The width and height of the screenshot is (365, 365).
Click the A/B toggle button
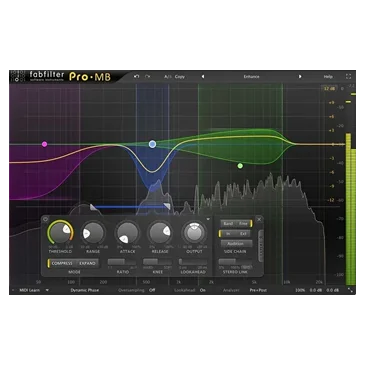click(168, 77)
